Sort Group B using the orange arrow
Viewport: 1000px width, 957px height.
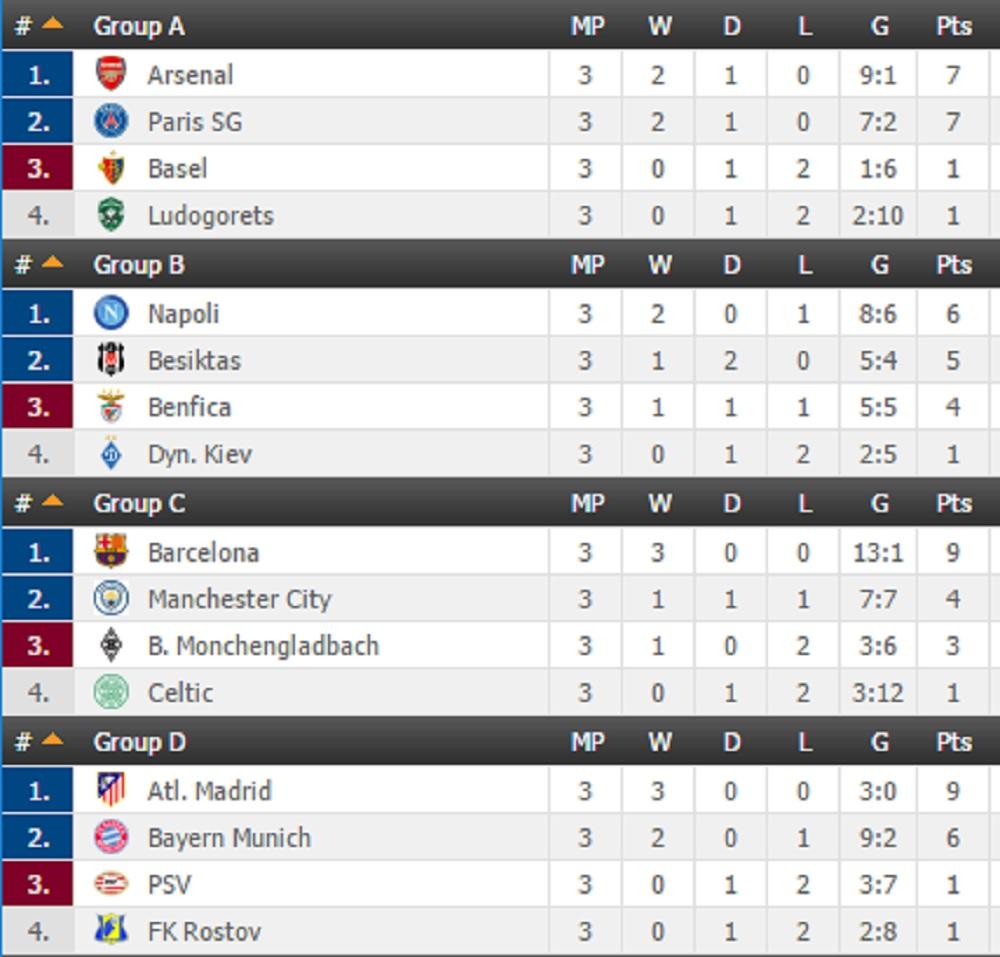point(52,263)
